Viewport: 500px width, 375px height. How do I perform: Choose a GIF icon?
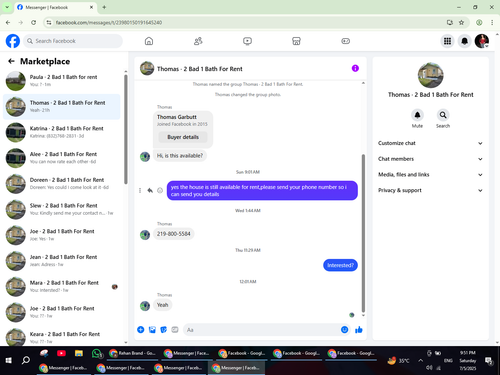[175, 330]
